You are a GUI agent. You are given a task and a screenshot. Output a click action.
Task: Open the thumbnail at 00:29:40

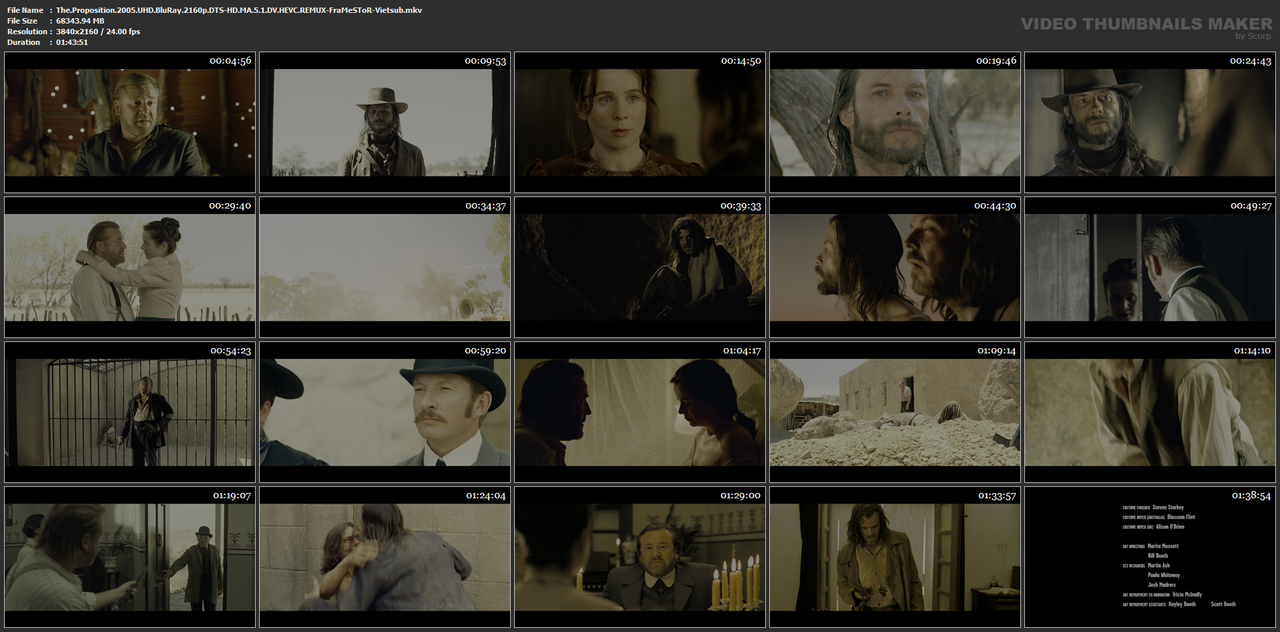pos(130,267)
